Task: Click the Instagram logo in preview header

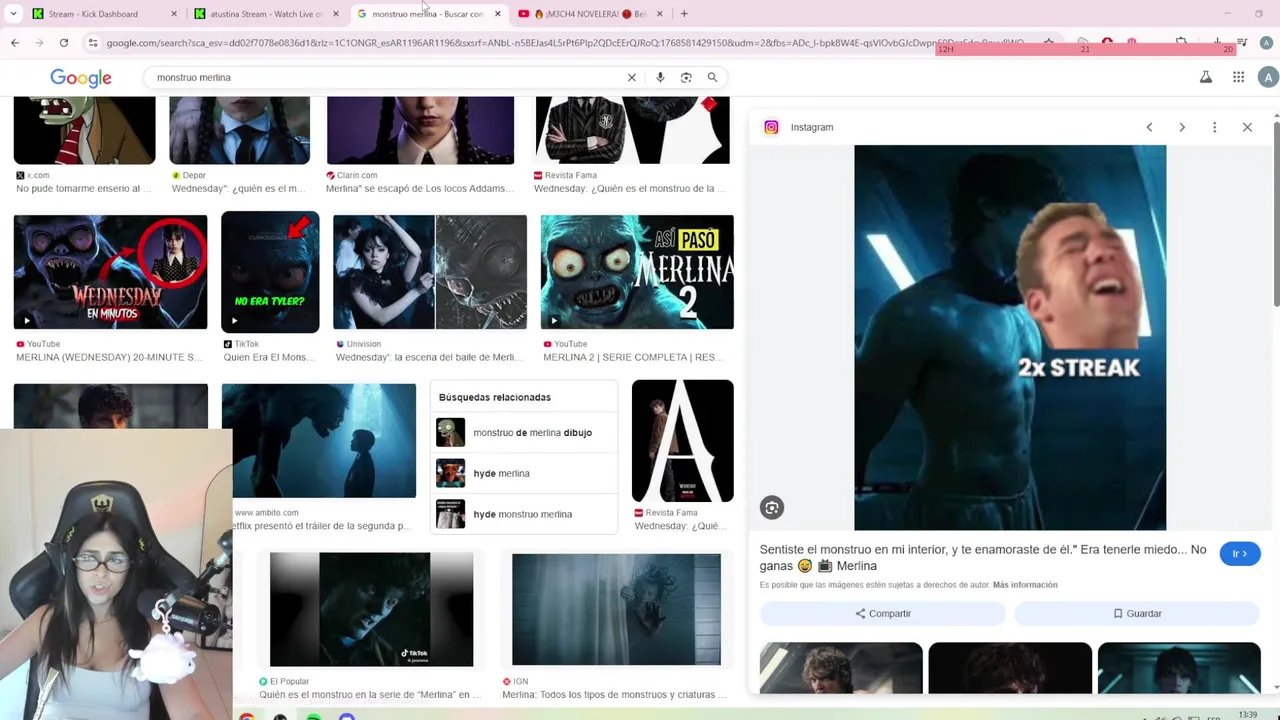Action: (x=771, y=127)
